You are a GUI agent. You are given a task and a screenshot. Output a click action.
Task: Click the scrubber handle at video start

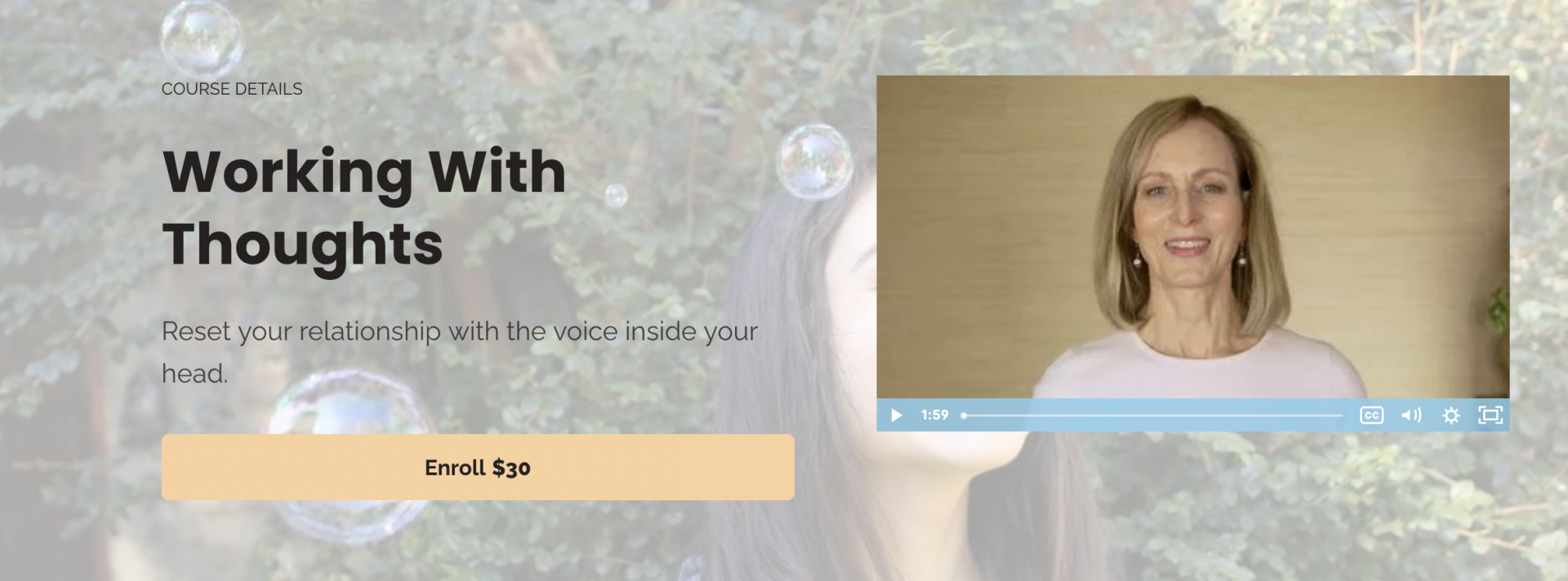point(964,415)
